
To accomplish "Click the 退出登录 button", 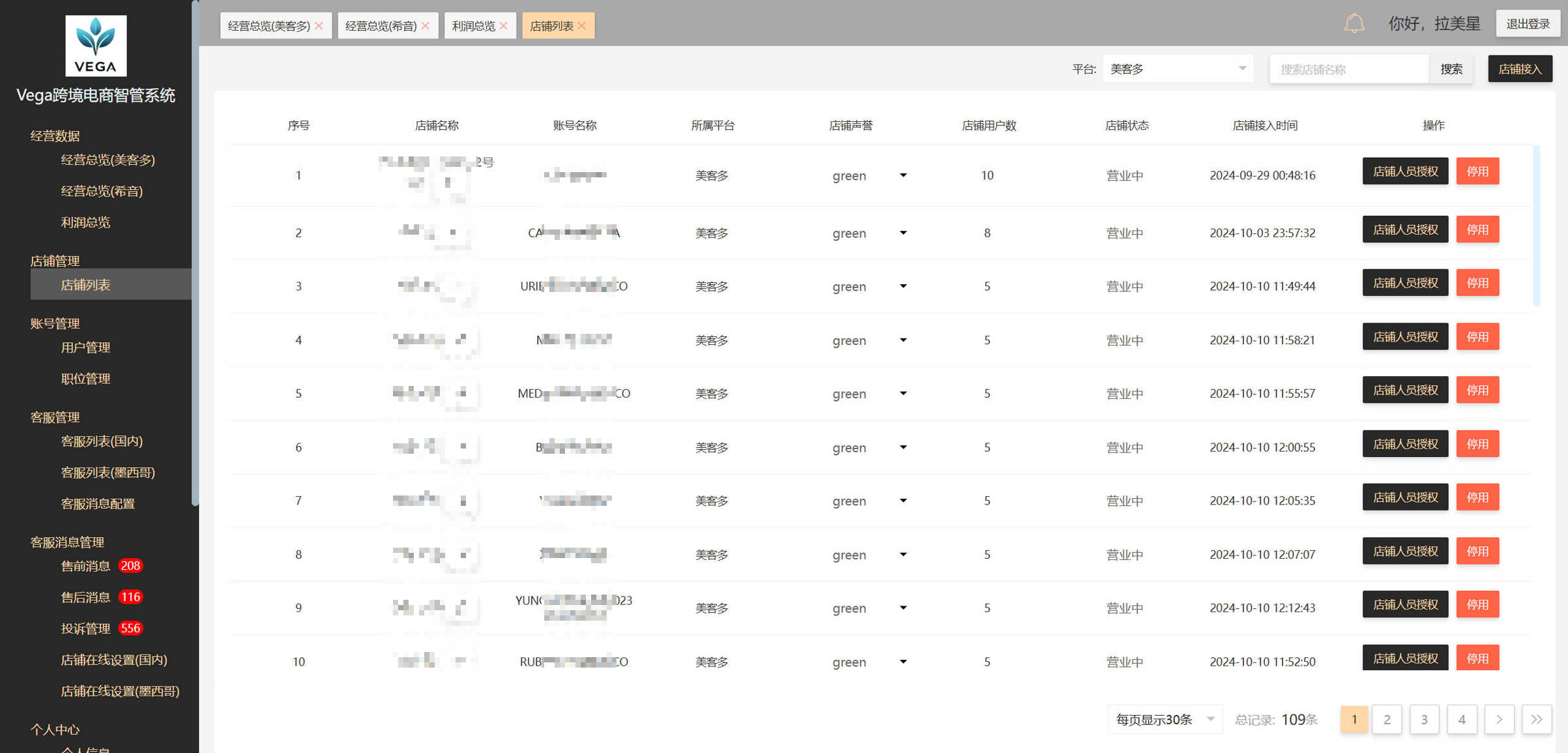I will point(1527,24).
